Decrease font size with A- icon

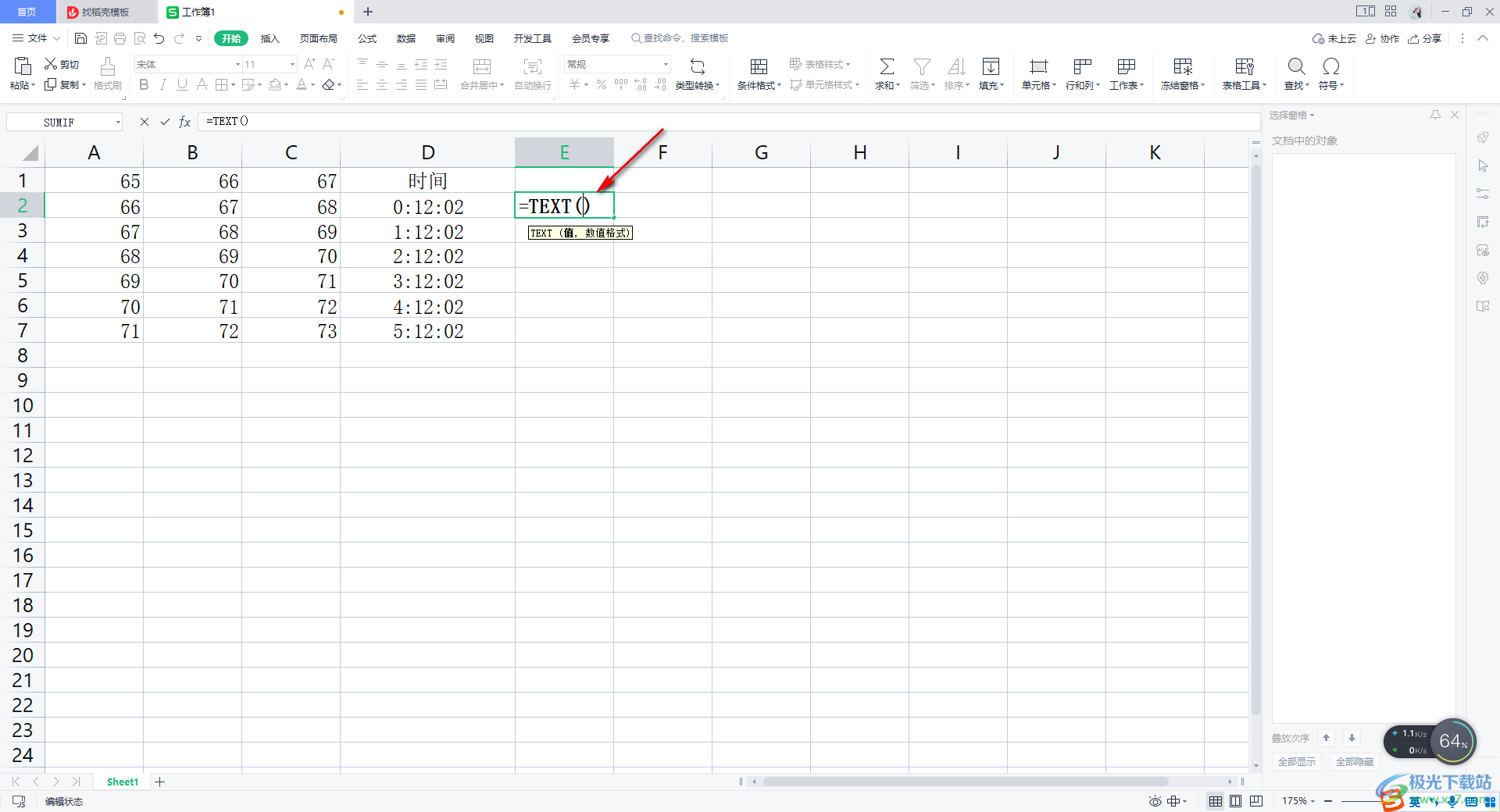click(329, 64)
